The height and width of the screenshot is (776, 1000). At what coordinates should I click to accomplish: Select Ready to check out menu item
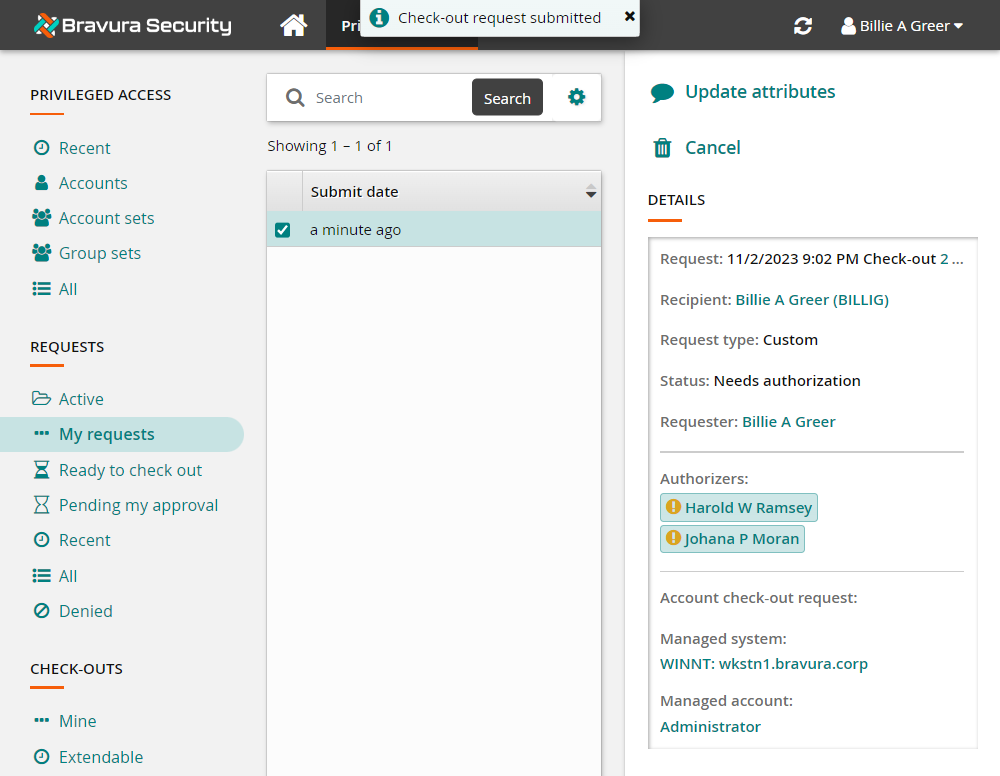click(130, 470)
